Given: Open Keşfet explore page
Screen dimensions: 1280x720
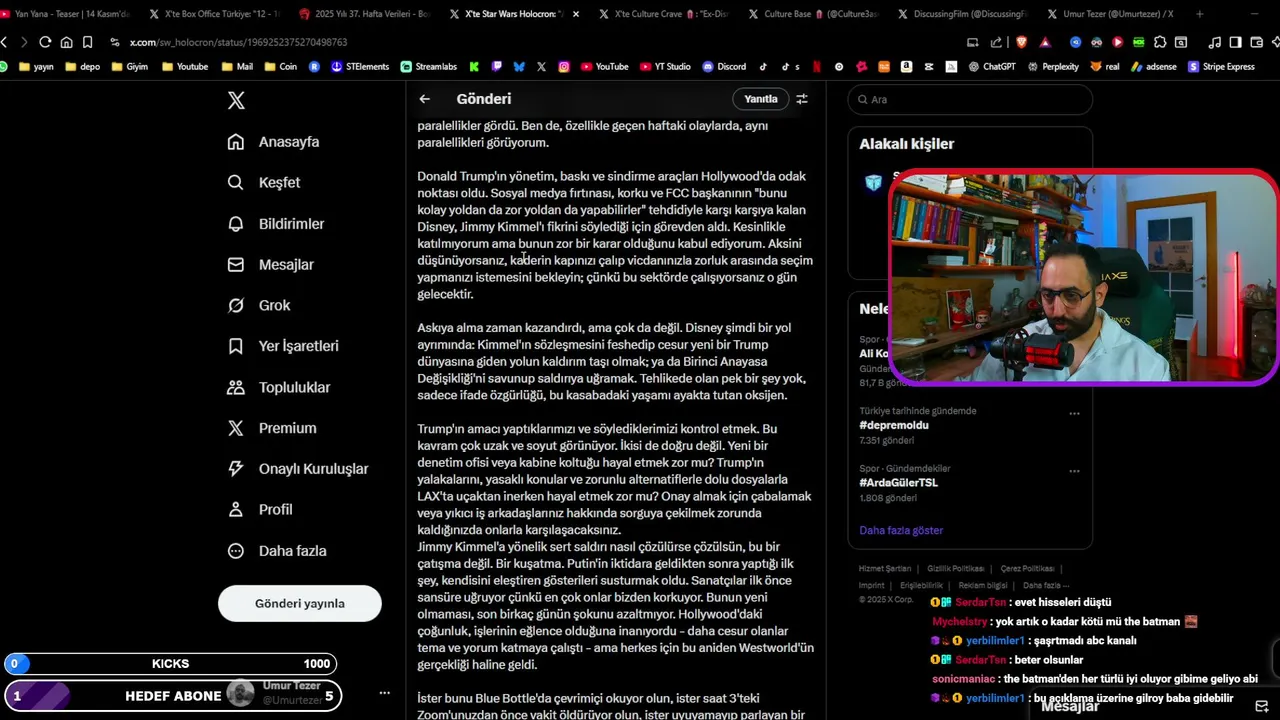Looking at the screenshot, I should (264, 183).
